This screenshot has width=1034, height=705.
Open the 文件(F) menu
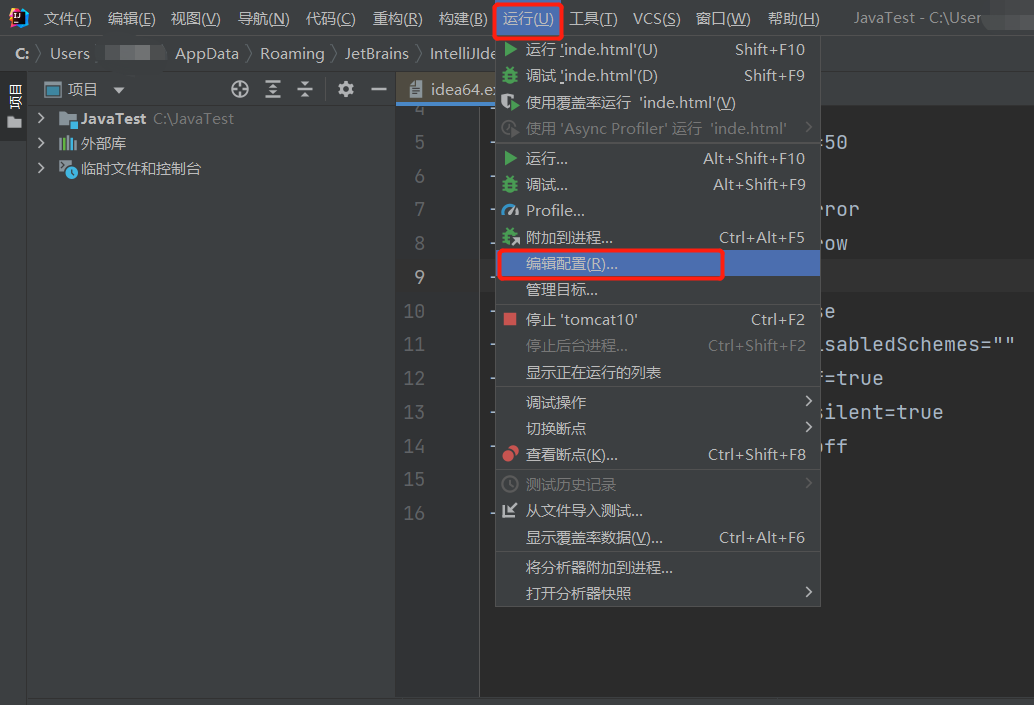[x=67, y=18]
